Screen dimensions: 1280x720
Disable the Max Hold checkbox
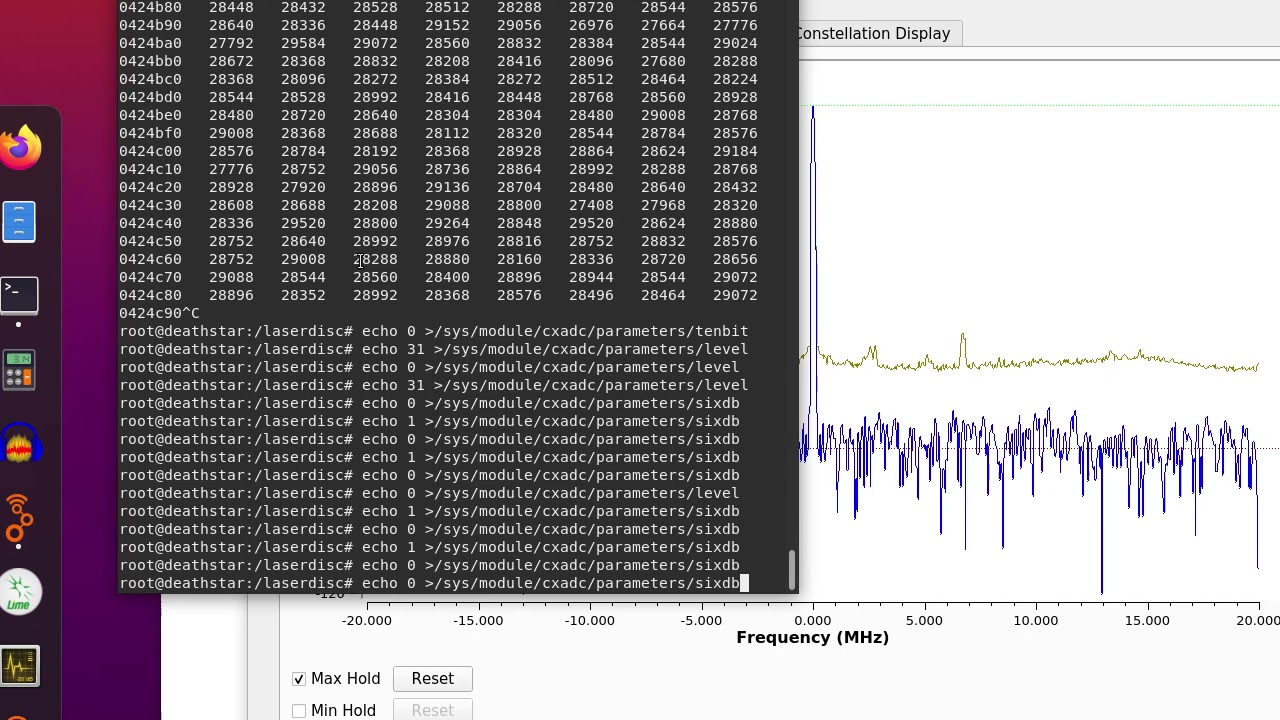coord(299,679)
